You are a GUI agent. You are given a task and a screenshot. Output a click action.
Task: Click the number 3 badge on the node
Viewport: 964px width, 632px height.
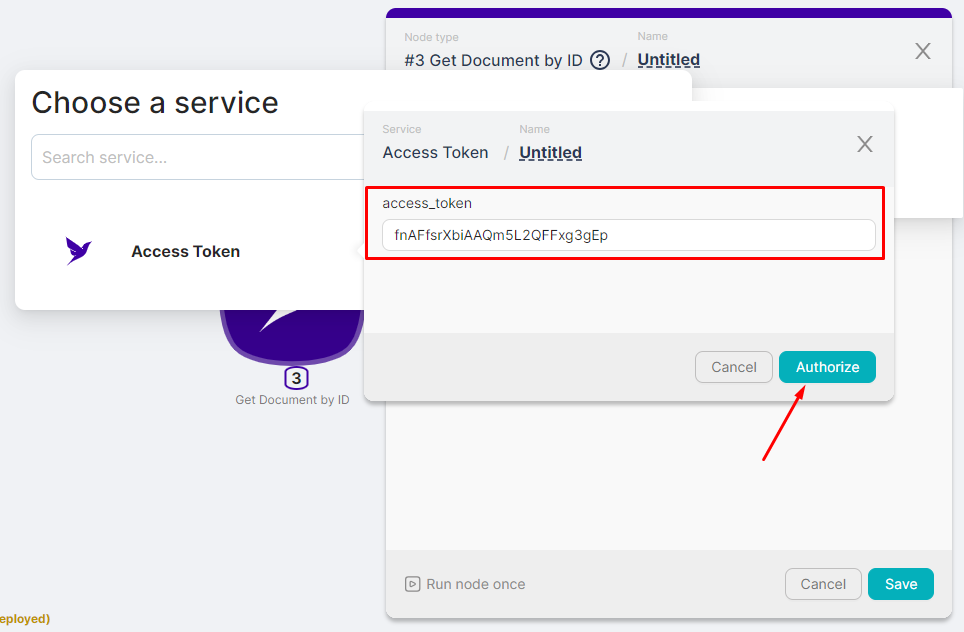tap(295, 378)
